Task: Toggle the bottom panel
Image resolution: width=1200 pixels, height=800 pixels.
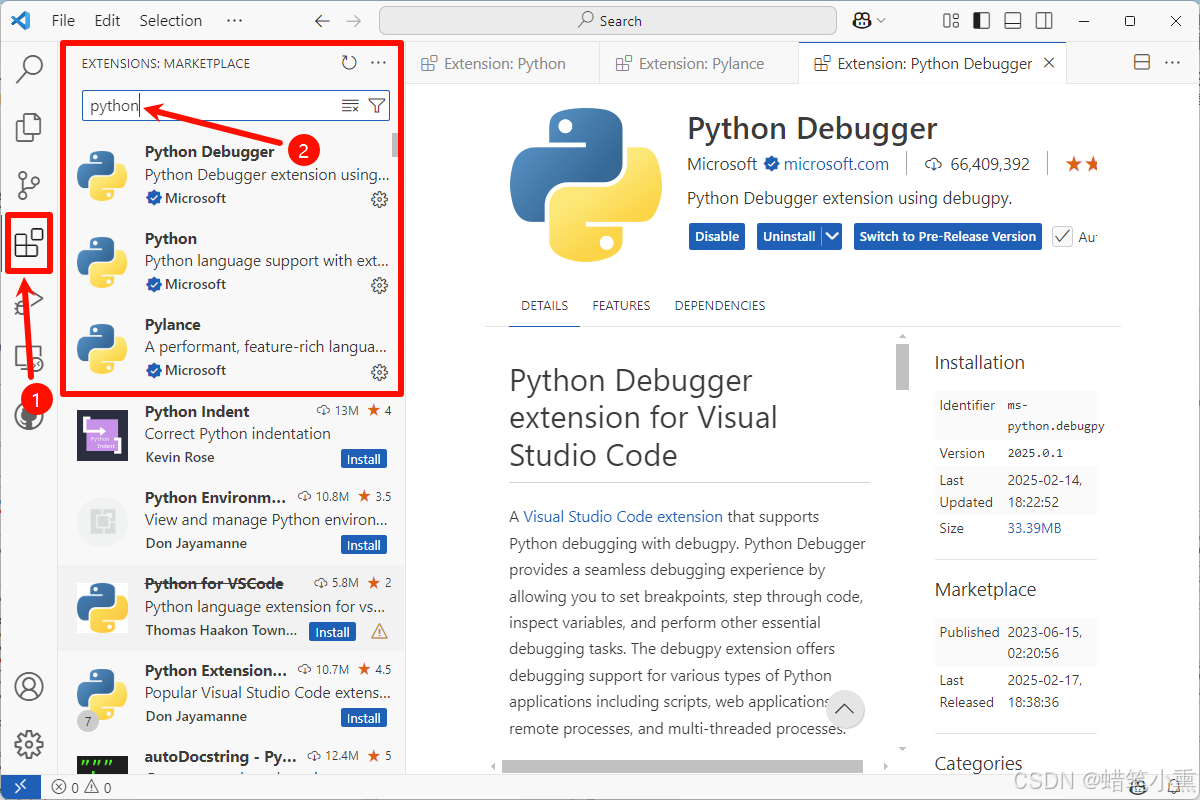Action: (1012, 21)
